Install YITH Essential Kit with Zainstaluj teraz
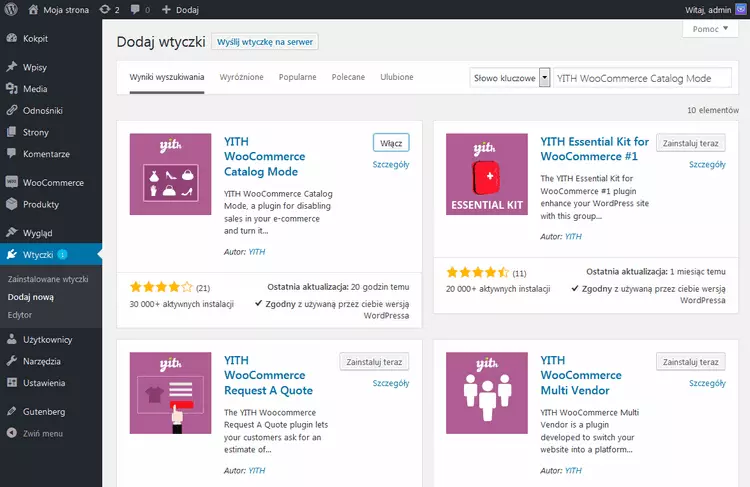 click(x=691, y=143)
